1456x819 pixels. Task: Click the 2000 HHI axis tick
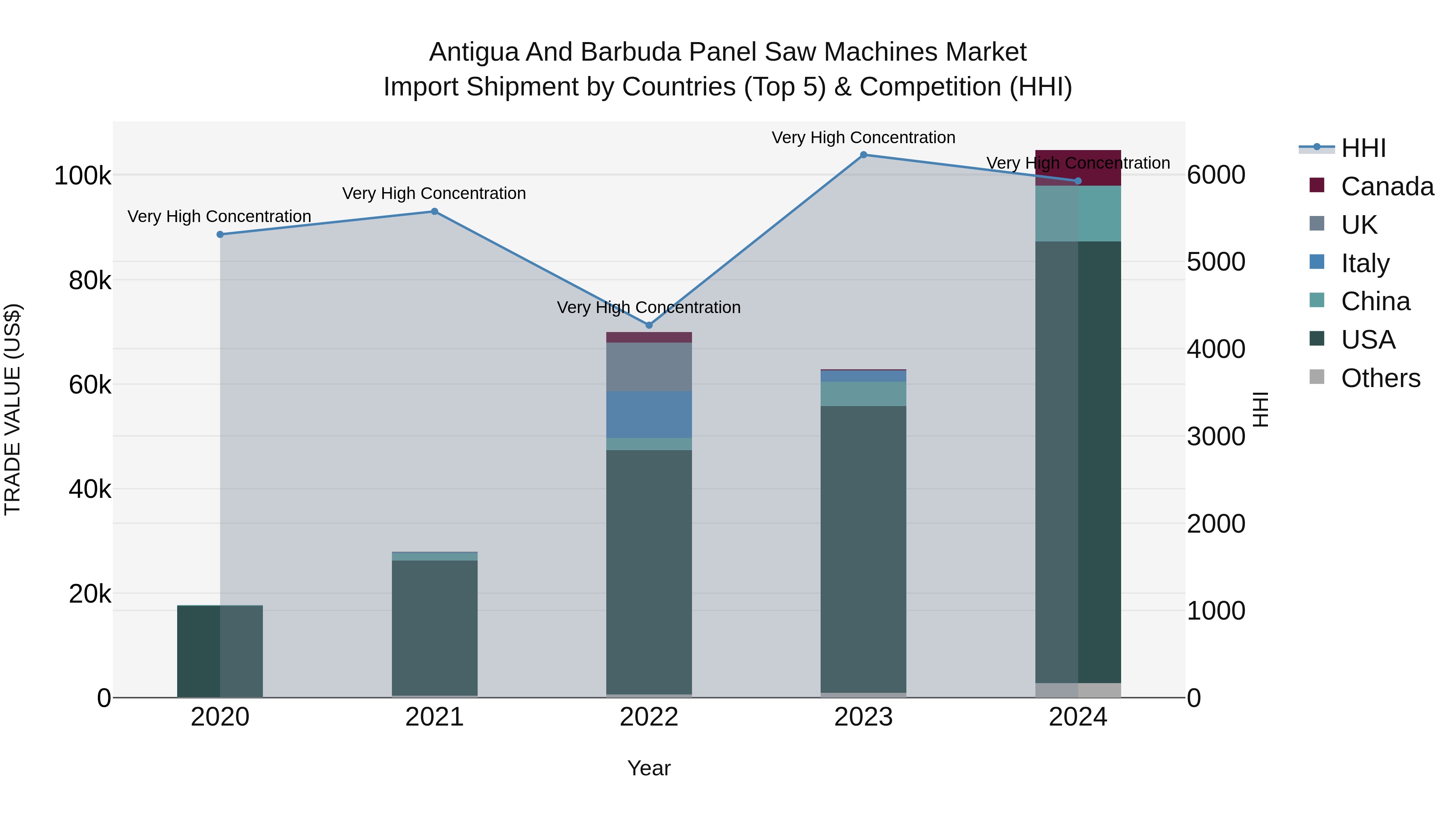(x=1216, y=523)
